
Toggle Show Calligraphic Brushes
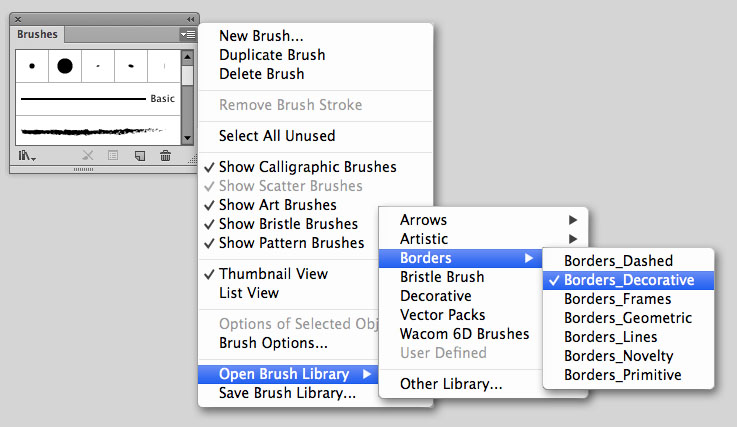307,167
